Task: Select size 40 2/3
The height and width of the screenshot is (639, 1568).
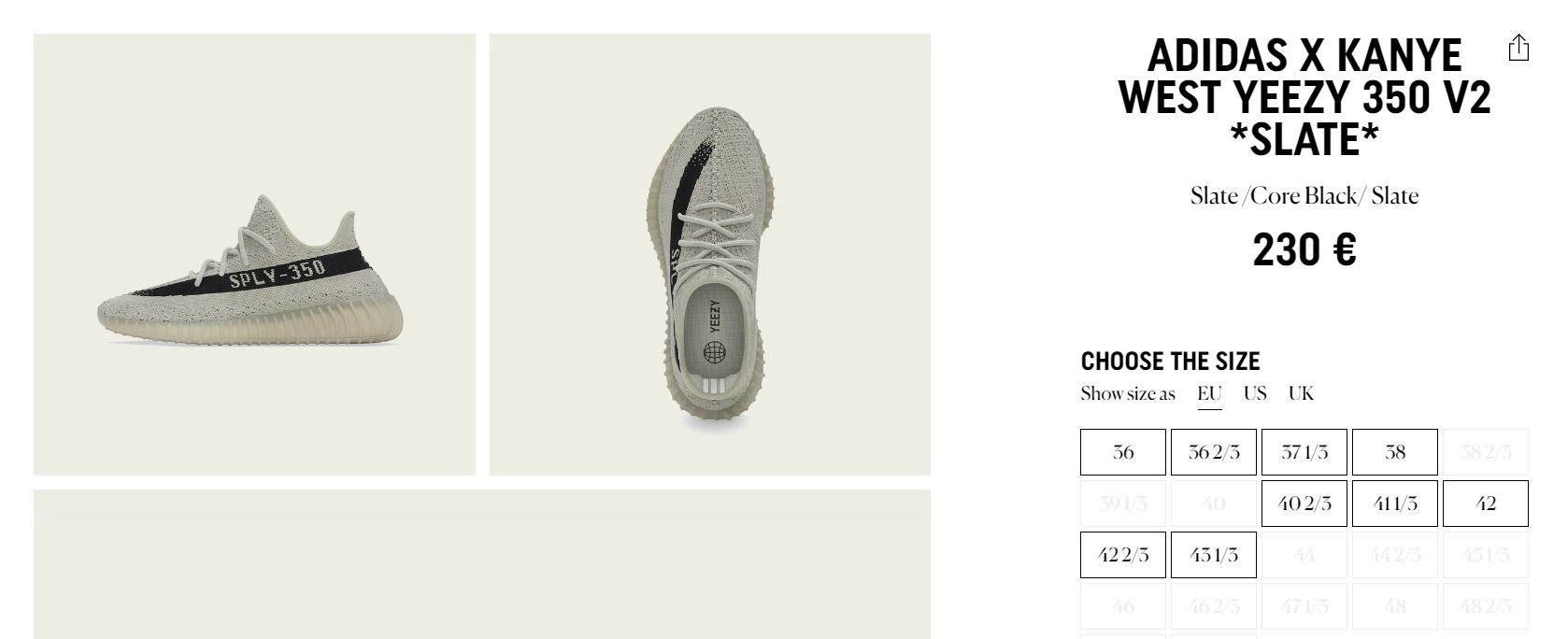Action: [1304, 504]
